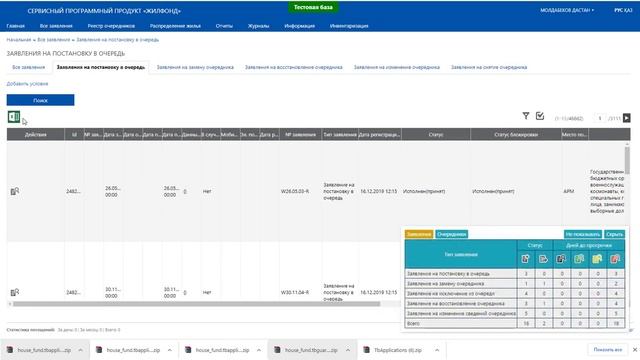Open the Информация menu

pyautogui.click(x=299, y=26)
